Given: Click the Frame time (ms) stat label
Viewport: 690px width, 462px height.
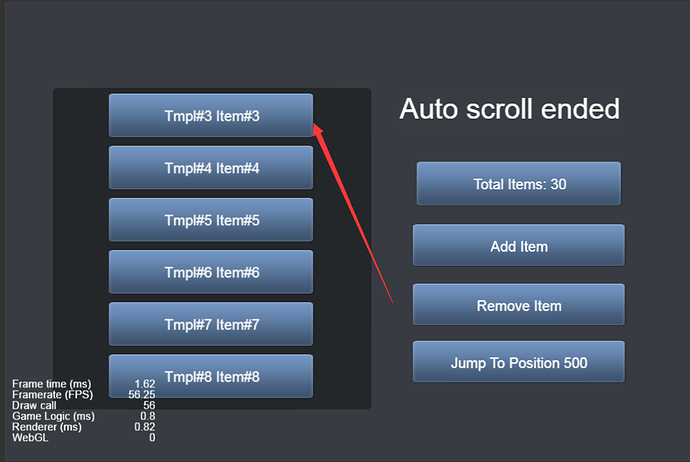Looking at the screenshot, I should pyautogui.click(x=51, y=384).
